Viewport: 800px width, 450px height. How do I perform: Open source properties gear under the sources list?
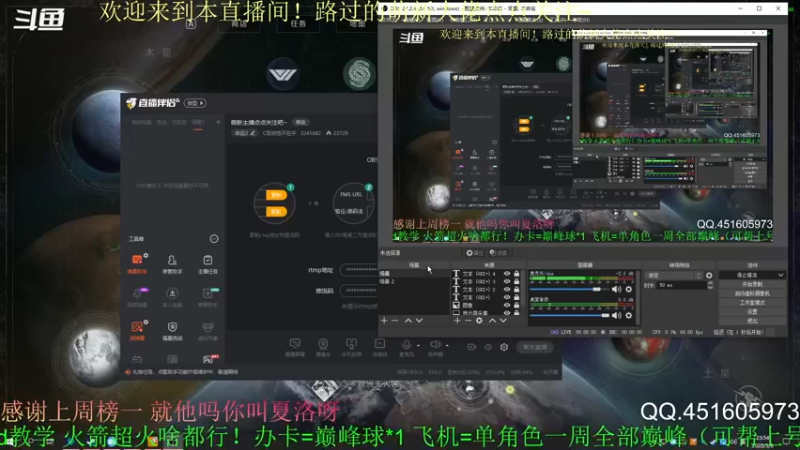click(479, 320)
